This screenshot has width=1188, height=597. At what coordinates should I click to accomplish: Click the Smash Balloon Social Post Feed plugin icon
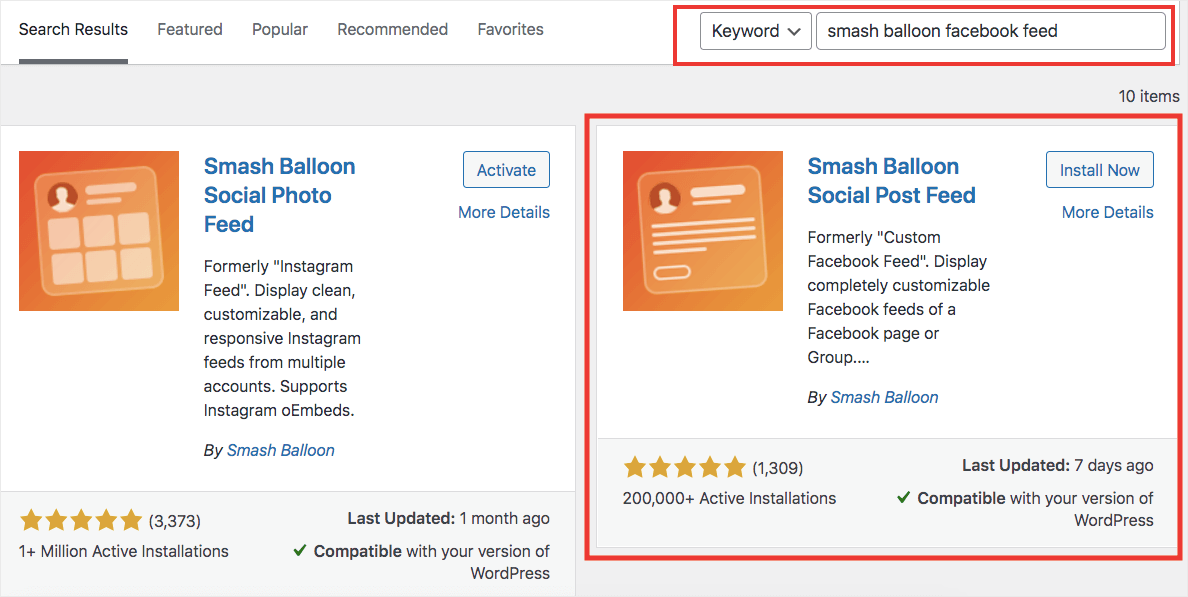point(702,231)
